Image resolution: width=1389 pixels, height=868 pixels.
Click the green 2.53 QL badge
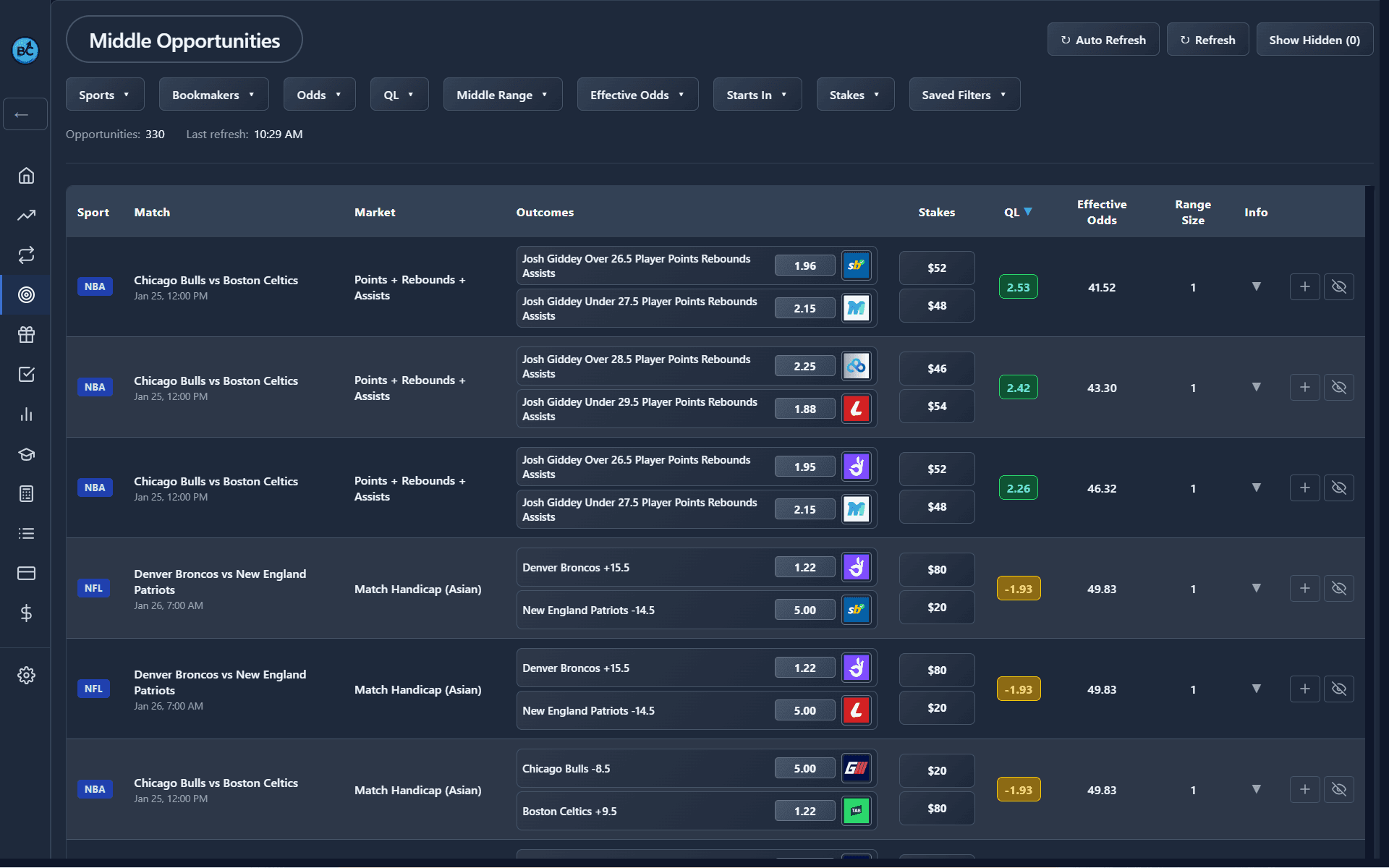tap(1018, 287)
